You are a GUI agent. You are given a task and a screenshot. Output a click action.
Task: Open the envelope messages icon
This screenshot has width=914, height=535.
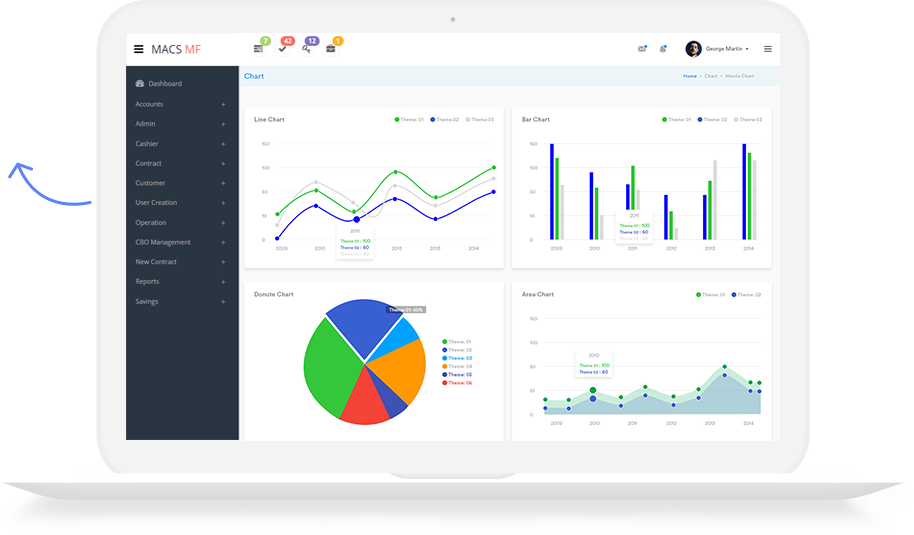[642, 49]
